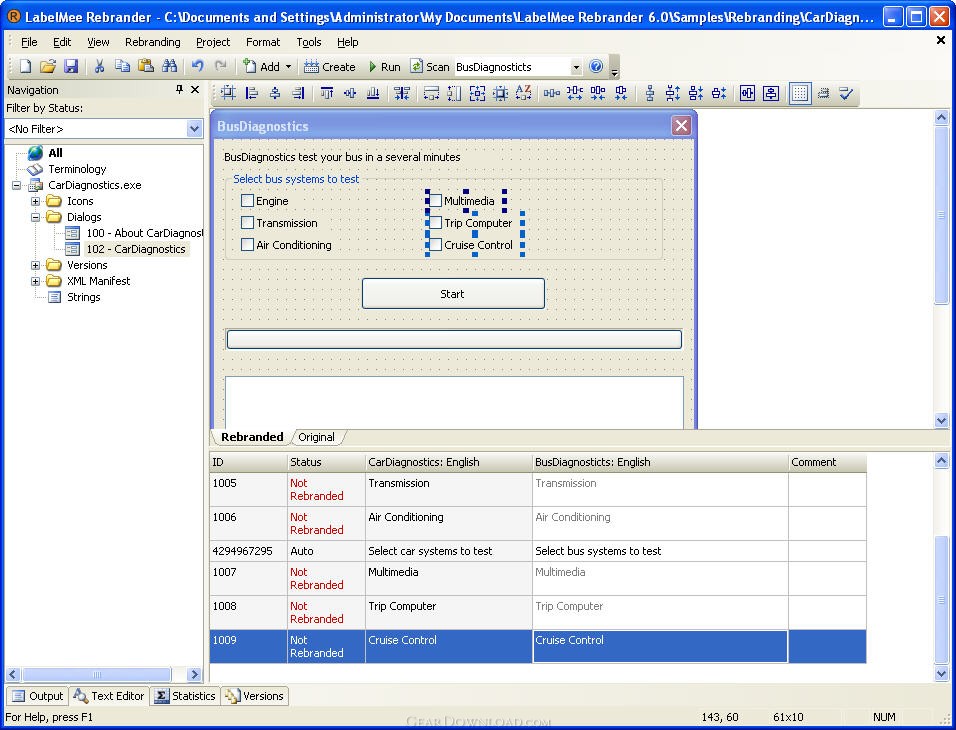Open Find with the binoculars icon
The height and width of the screenshot is (730, 956).
pyautogui.click(x=169, y=66)
